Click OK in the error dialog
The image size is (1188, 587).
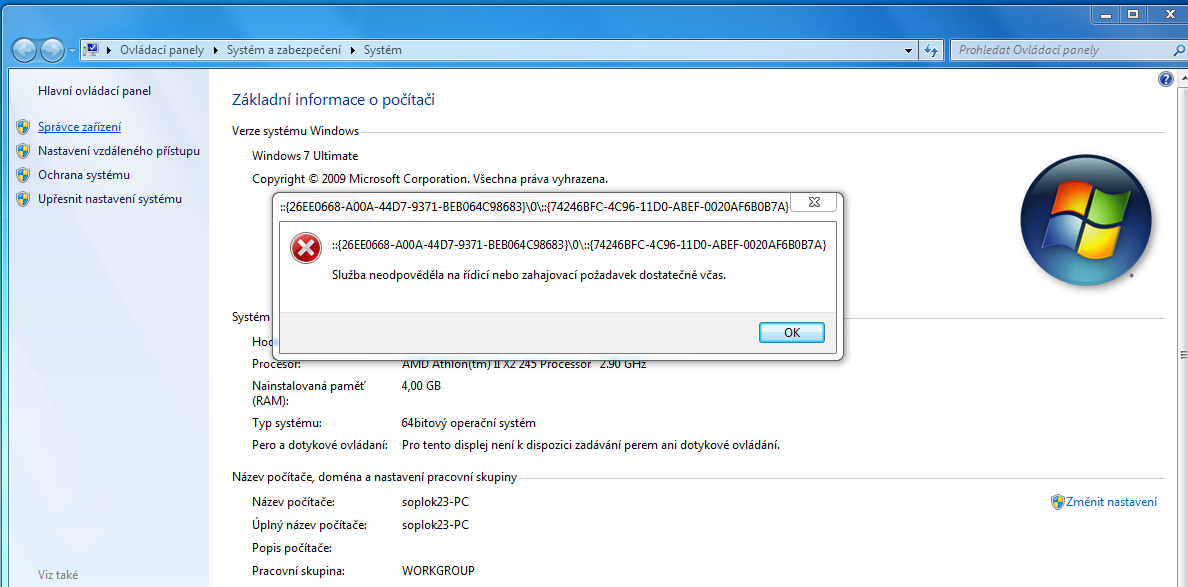coord(792,333)
